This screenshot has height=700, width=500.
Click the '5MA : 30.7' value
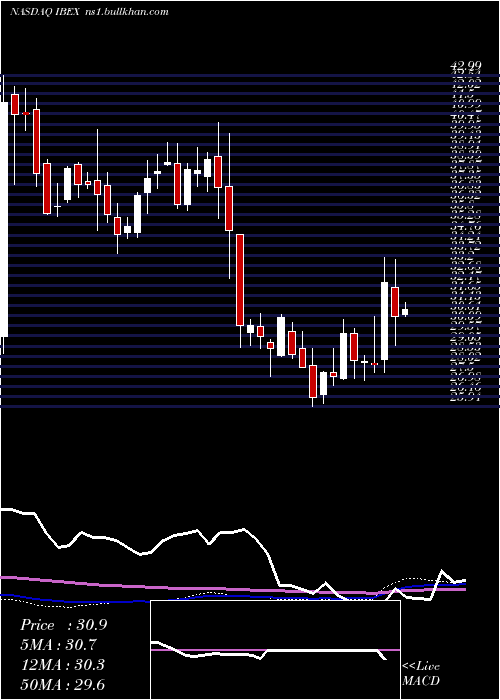(x=59, y=645)
